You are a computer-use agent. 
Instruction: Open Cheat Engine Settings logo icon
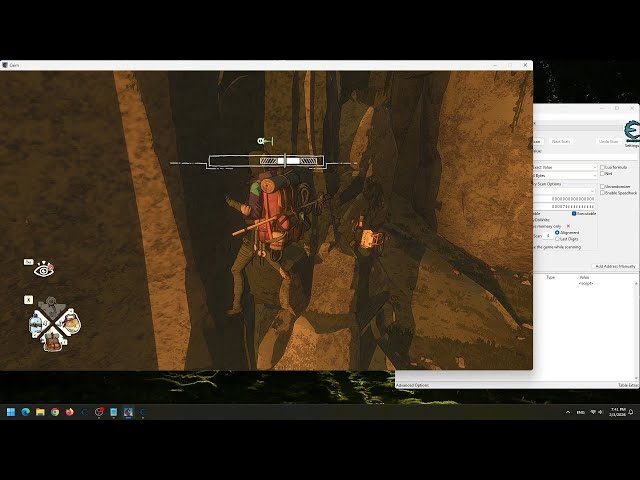click(x=631, y=132)
